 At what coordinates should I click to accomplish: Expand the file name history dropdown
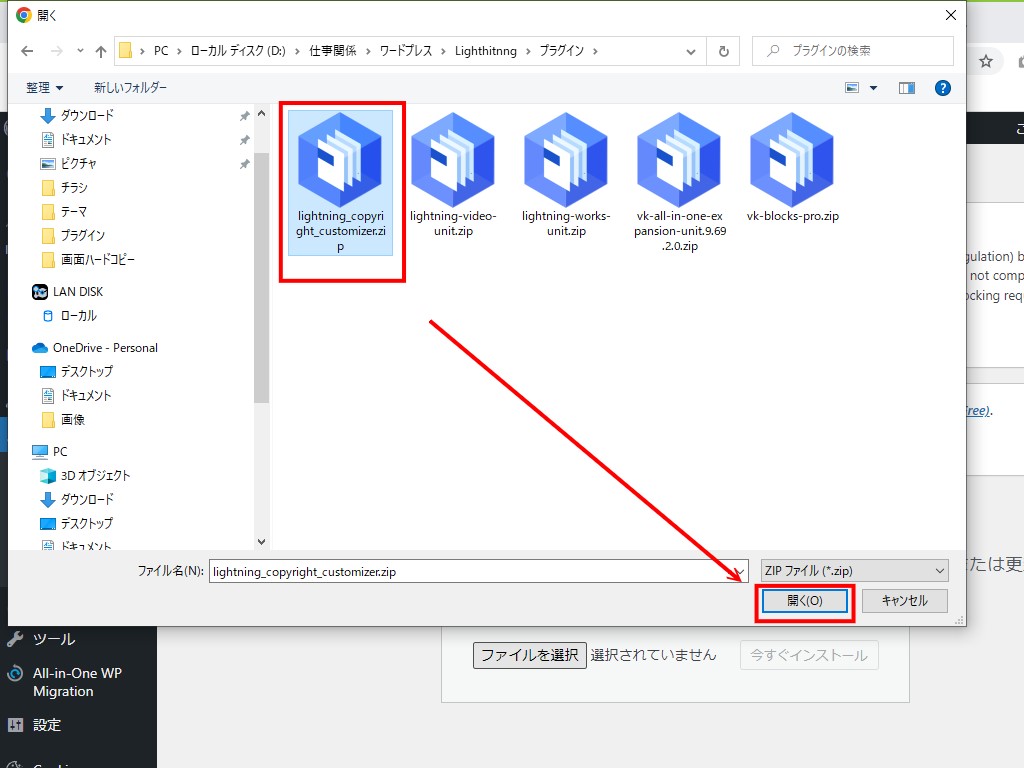[739, 571]
